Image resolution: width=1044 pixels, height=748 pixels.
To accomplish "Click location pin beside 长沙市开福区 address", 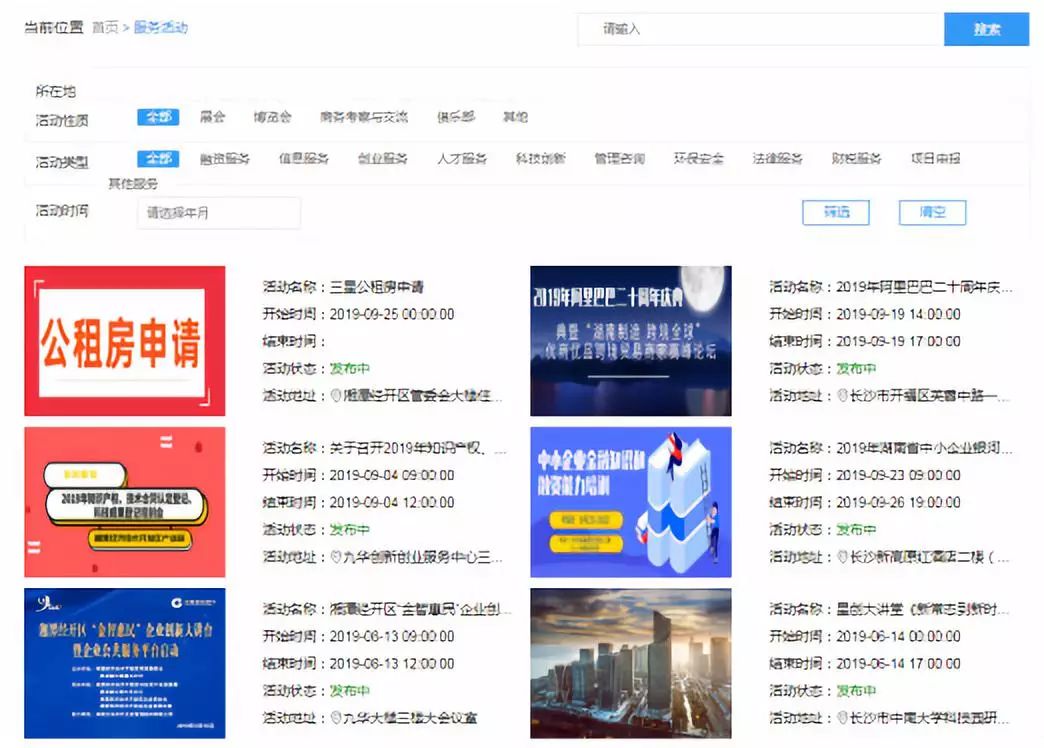I will 843,395.
